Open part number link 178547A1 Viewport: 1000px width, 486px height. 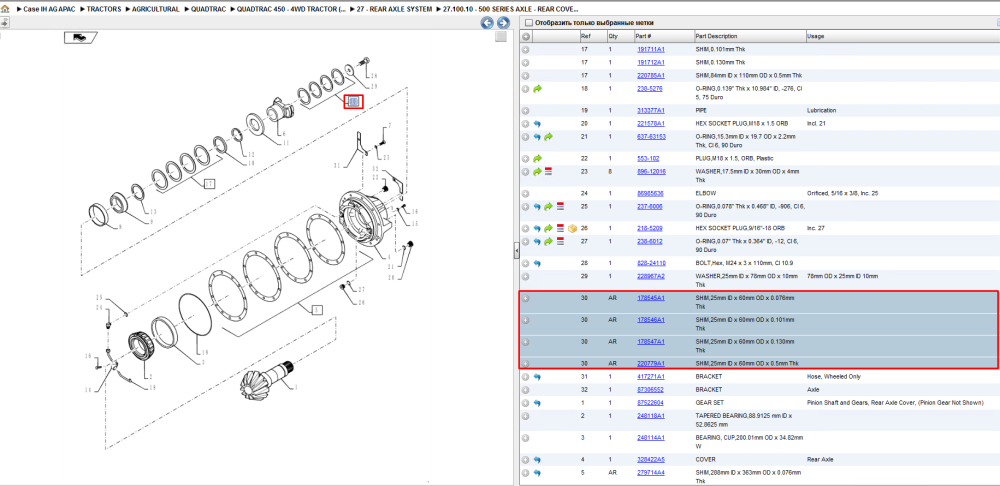coord(651,342)
